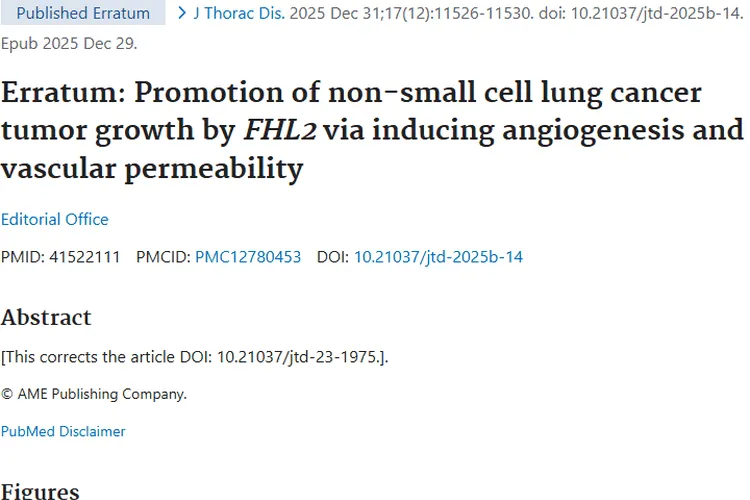The image size is (750, 500).
Task: Click the PMCID label text
Action: point(163,257)
